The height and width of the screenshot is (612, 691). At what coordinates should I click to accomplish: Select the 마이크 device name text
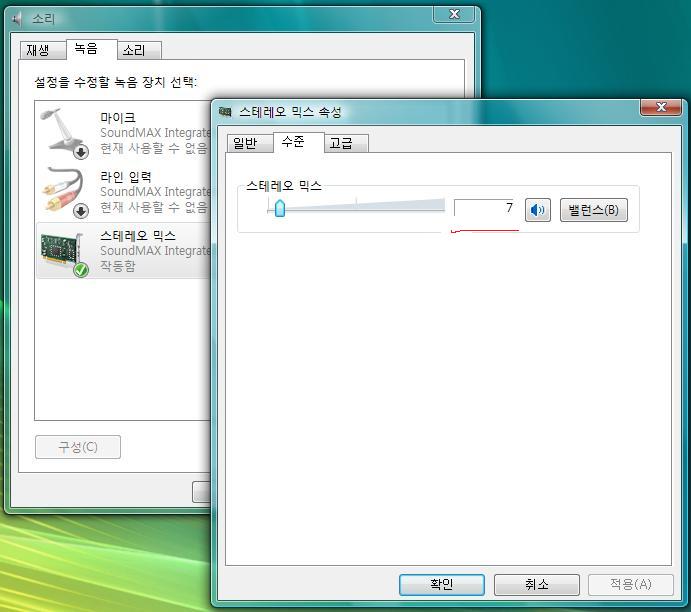[x=118, y=118]
